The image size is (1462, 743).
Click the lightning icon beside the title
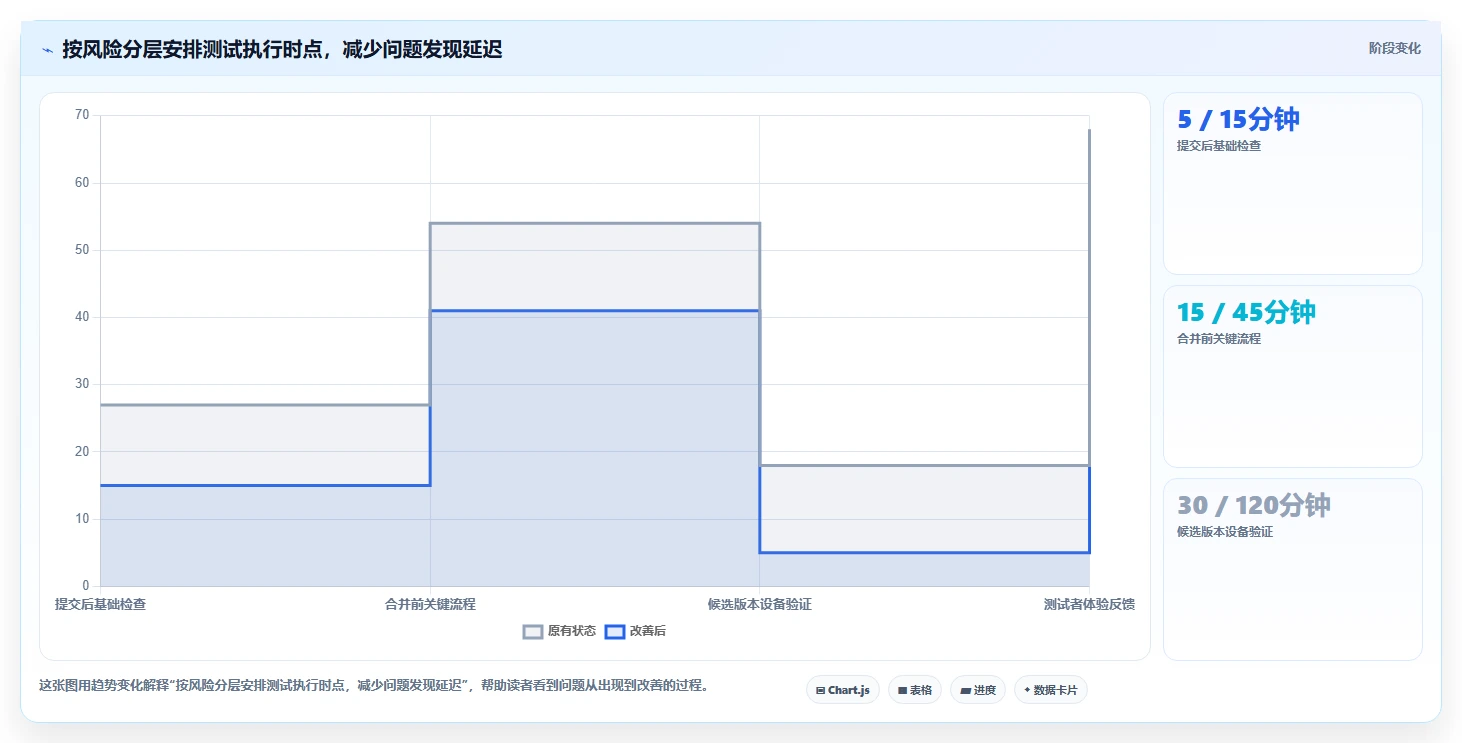coord(47,50)
